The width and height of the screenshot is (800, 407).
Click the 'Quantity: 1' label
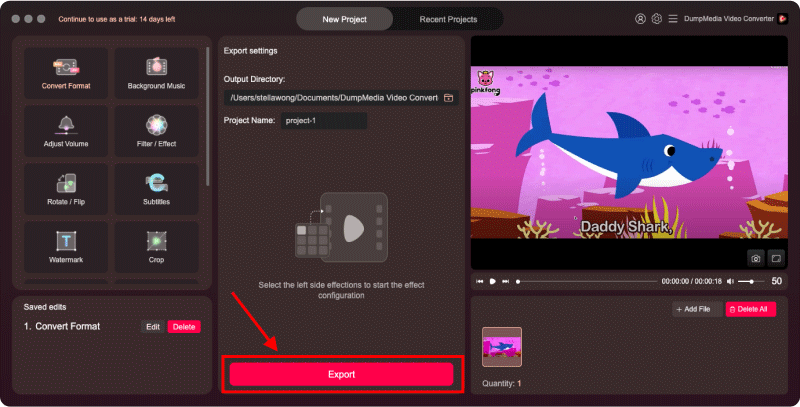[502, 384]
